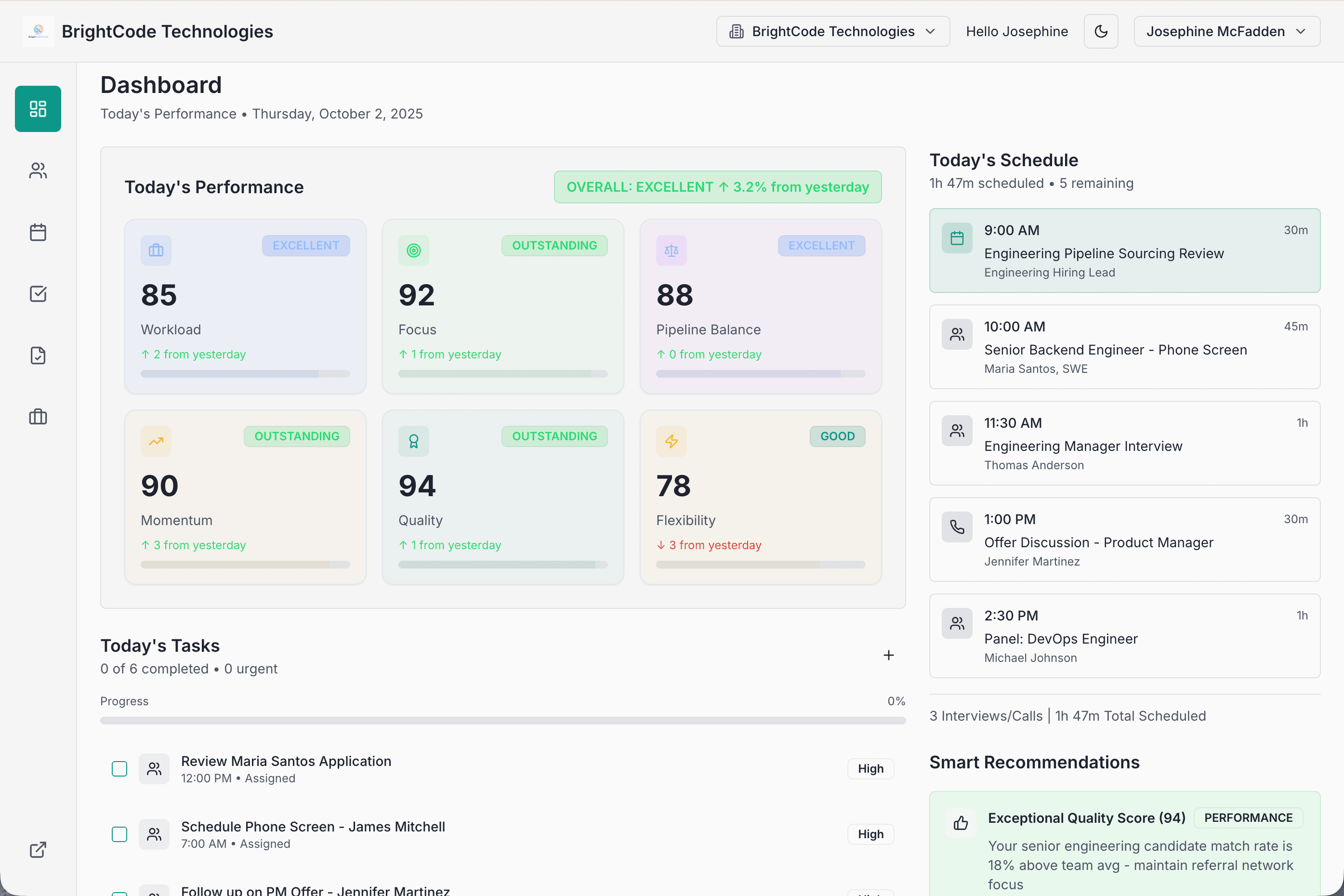Check off Schedule Phone Screen James Mitchell task

tap(119, 834)
